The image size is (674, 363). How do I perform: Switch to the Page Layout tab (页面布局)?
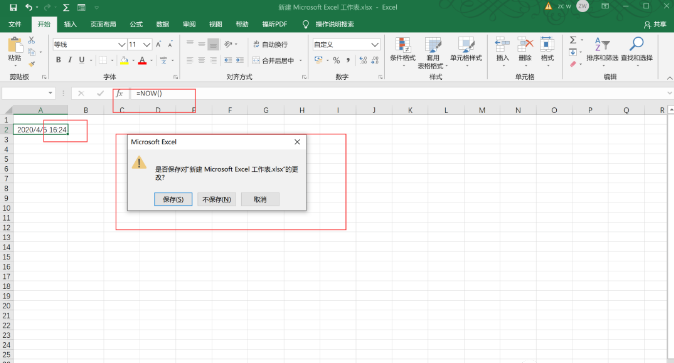point(103,24)
